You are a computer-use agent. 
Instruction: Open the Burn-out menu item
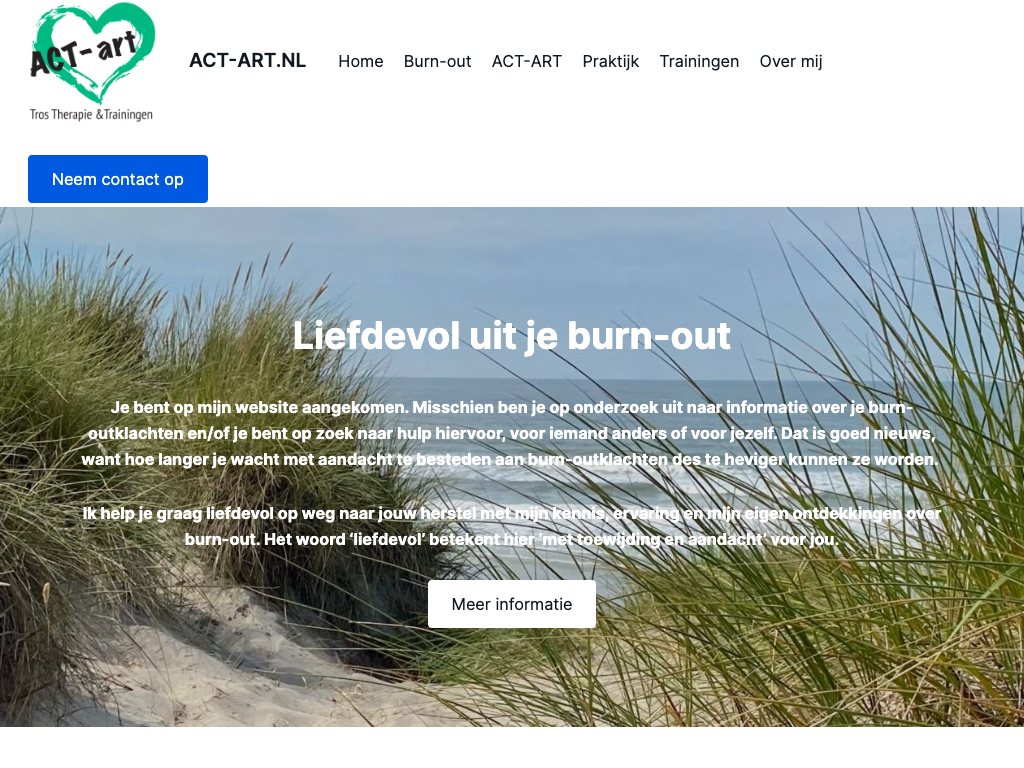(x=438, y=61)
